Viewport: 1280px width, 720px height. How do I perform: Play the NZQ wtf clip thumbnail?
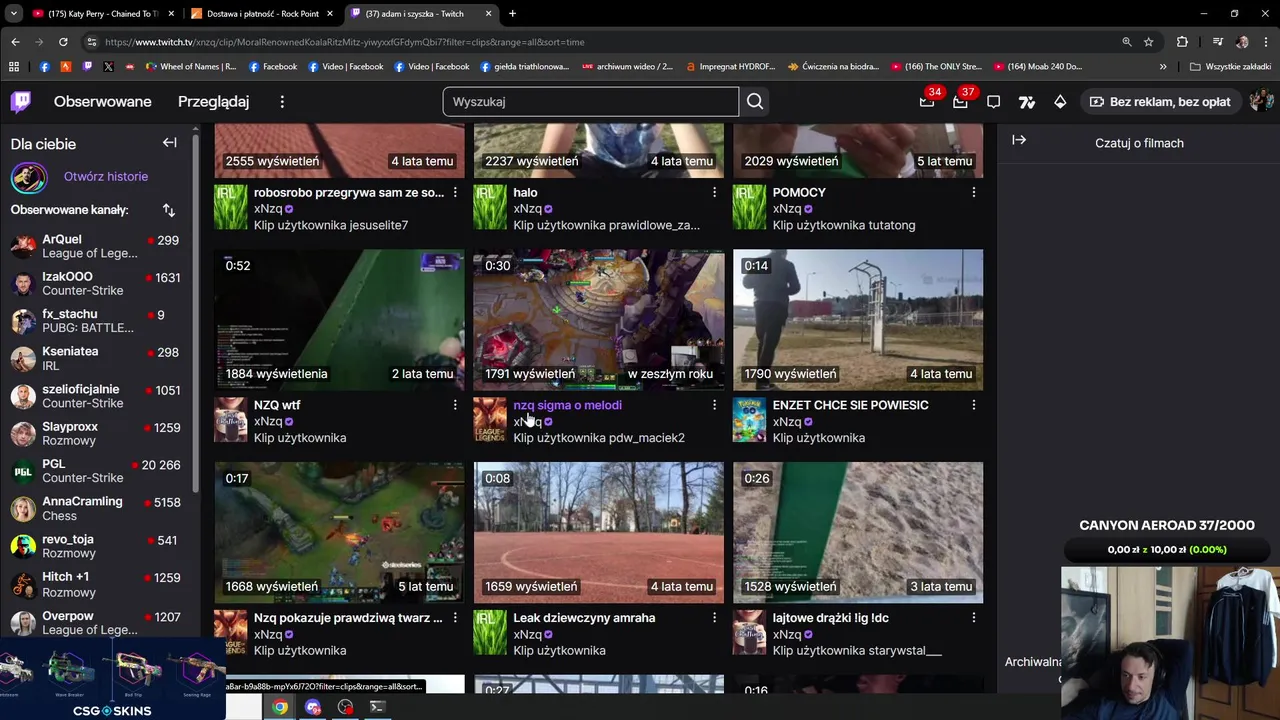tap(339, 320)
